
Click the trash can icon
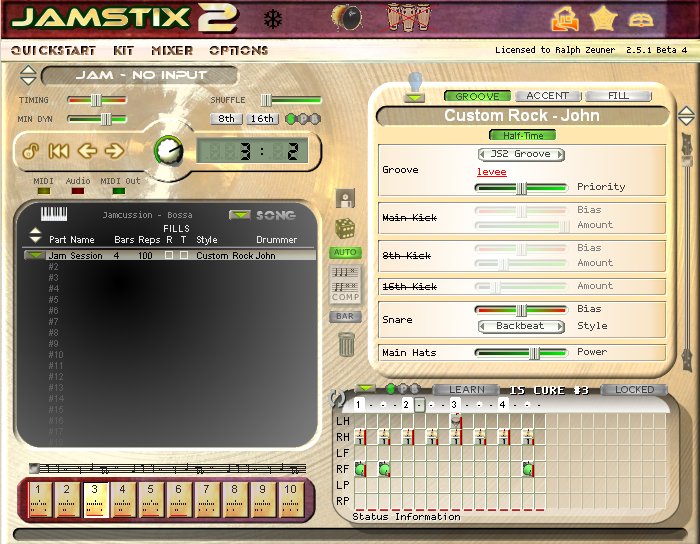pos(346,345)
